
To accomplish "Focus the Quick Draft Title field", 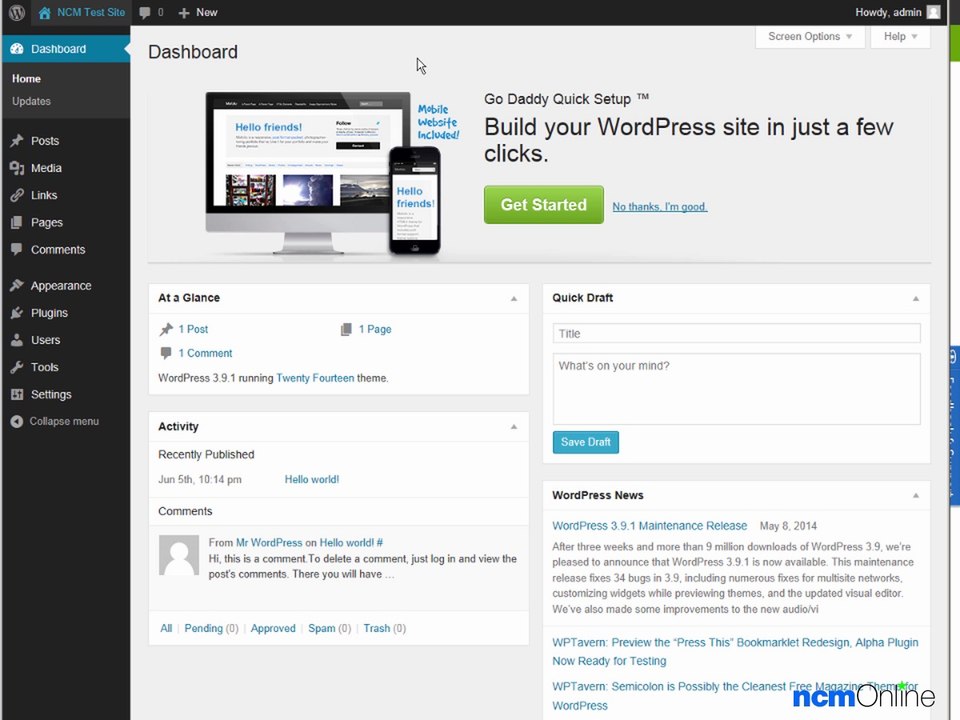I will [736, 334].
